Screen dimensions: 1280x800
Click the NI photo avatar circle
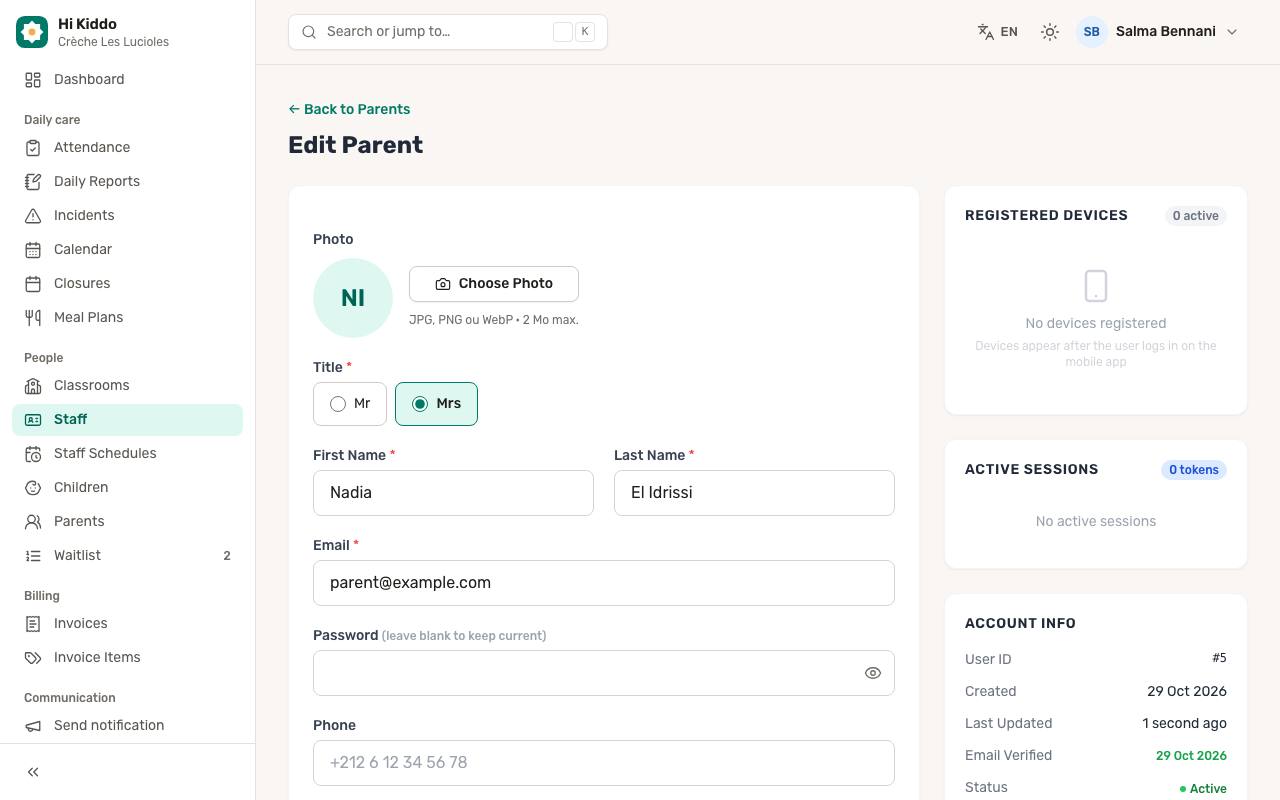click(353, 298)
